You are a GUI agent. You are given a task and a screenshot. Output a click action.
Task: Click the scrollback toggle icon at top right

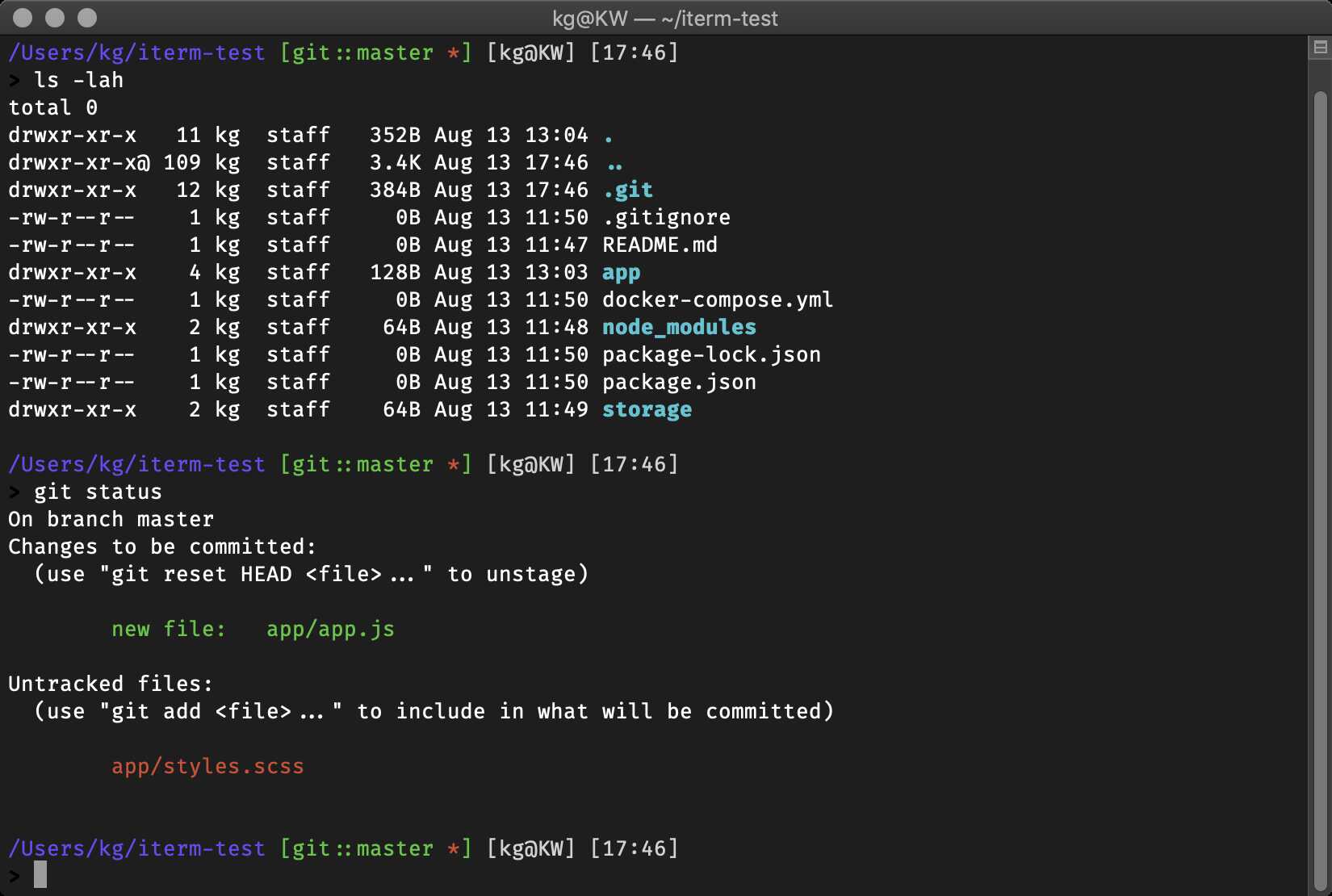pos(1321,48)
